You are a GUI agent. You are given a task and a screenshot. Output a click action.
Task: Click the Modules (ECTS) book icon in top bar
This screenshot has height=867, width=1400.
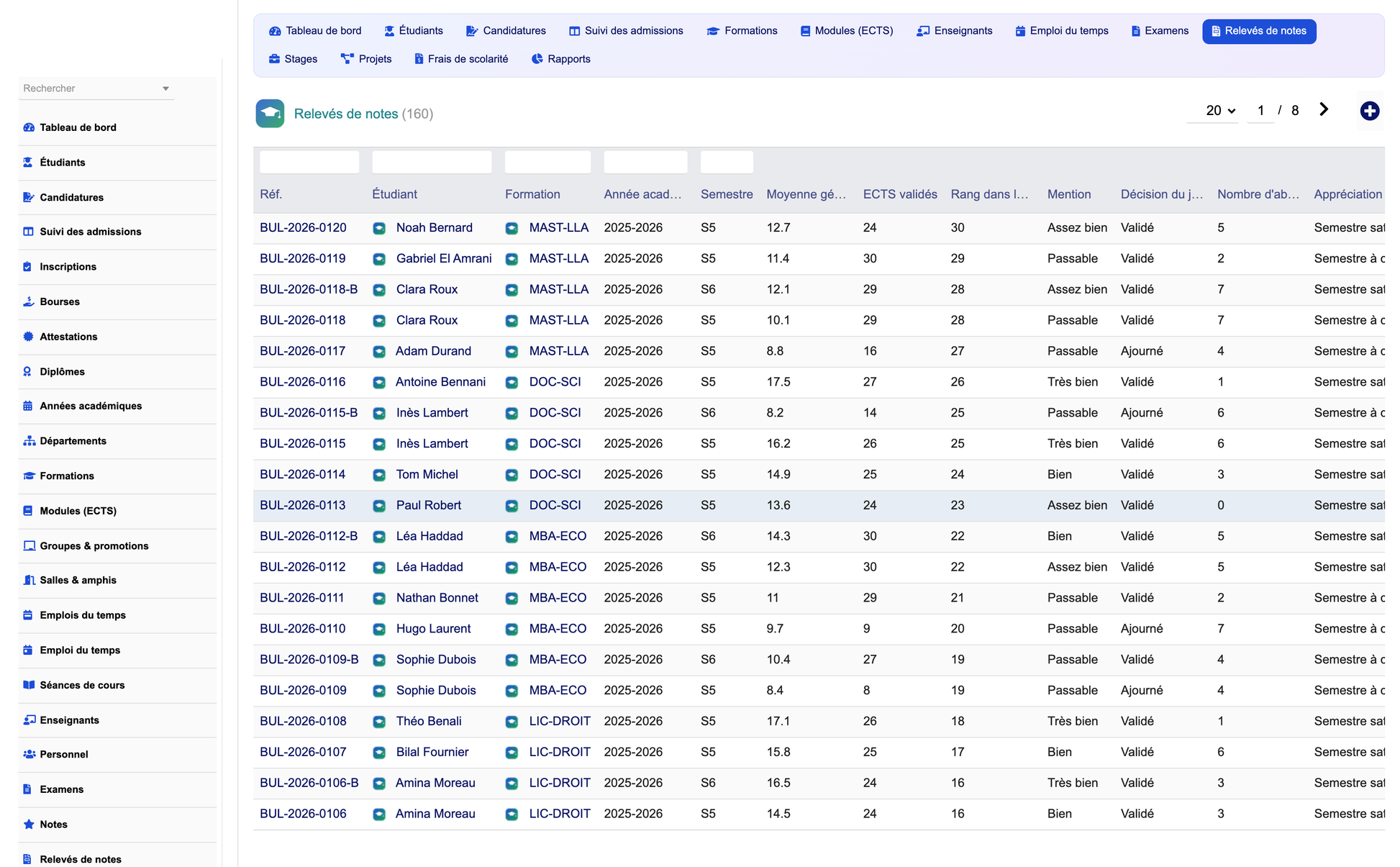click(x=805, y=31)
